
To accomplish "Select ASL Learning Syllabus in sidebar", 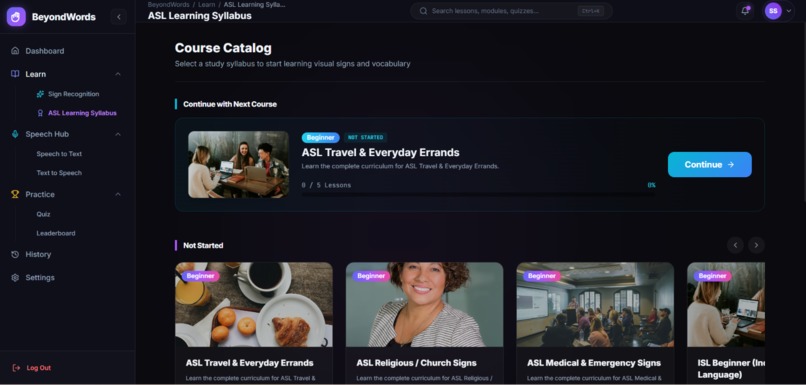I will [82, 113].
